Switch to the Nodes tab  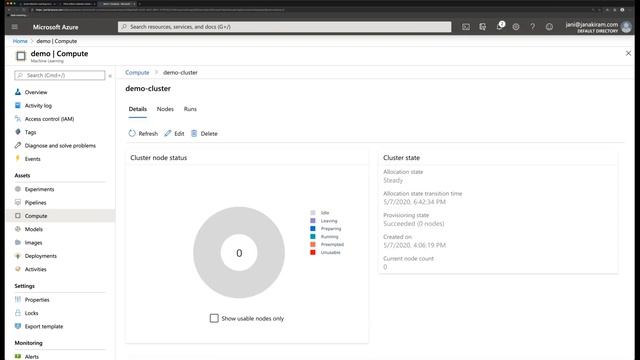(x=165, y=109)
